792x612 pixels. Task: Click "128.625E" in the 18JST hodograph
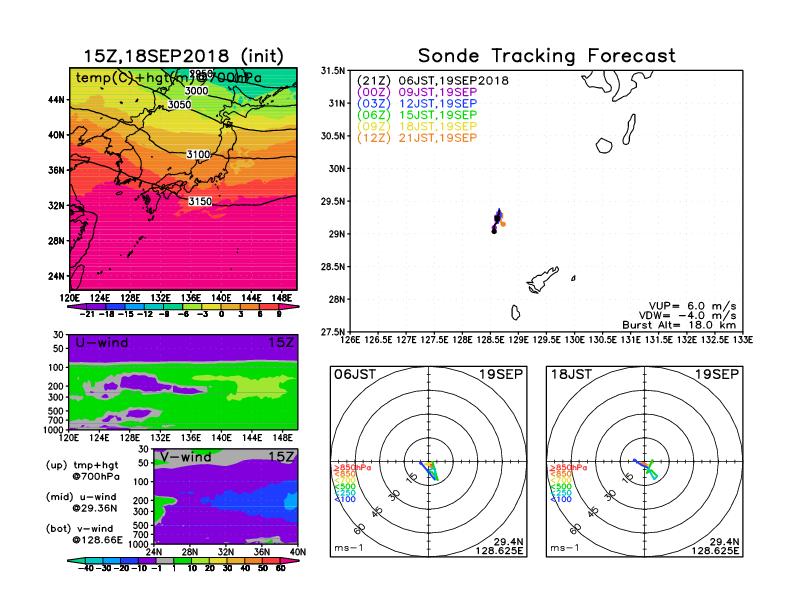click(715, 550)
